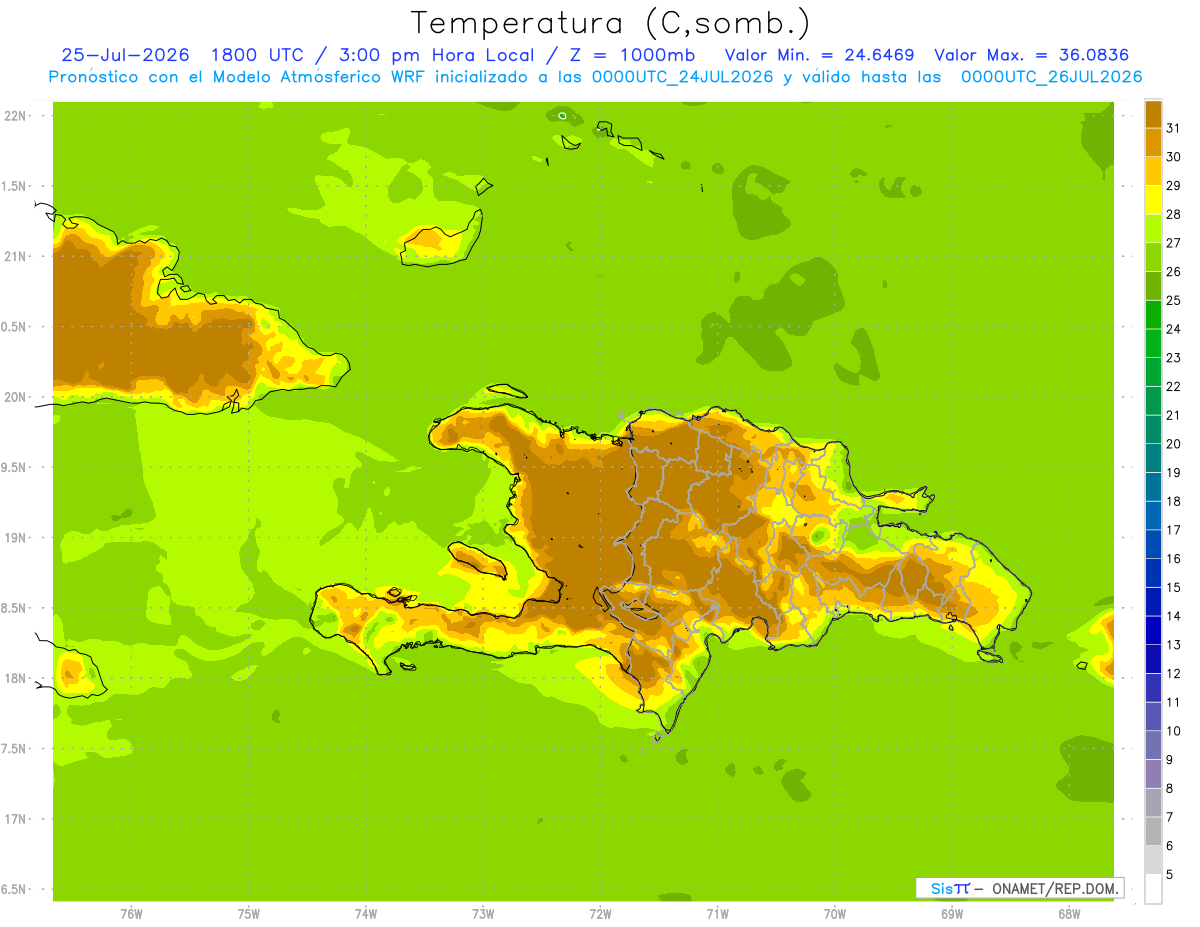The width and height of the screenshot is (1200, 927).
Task: Click legend value "25" on color scale
Action: [1173, 300]
